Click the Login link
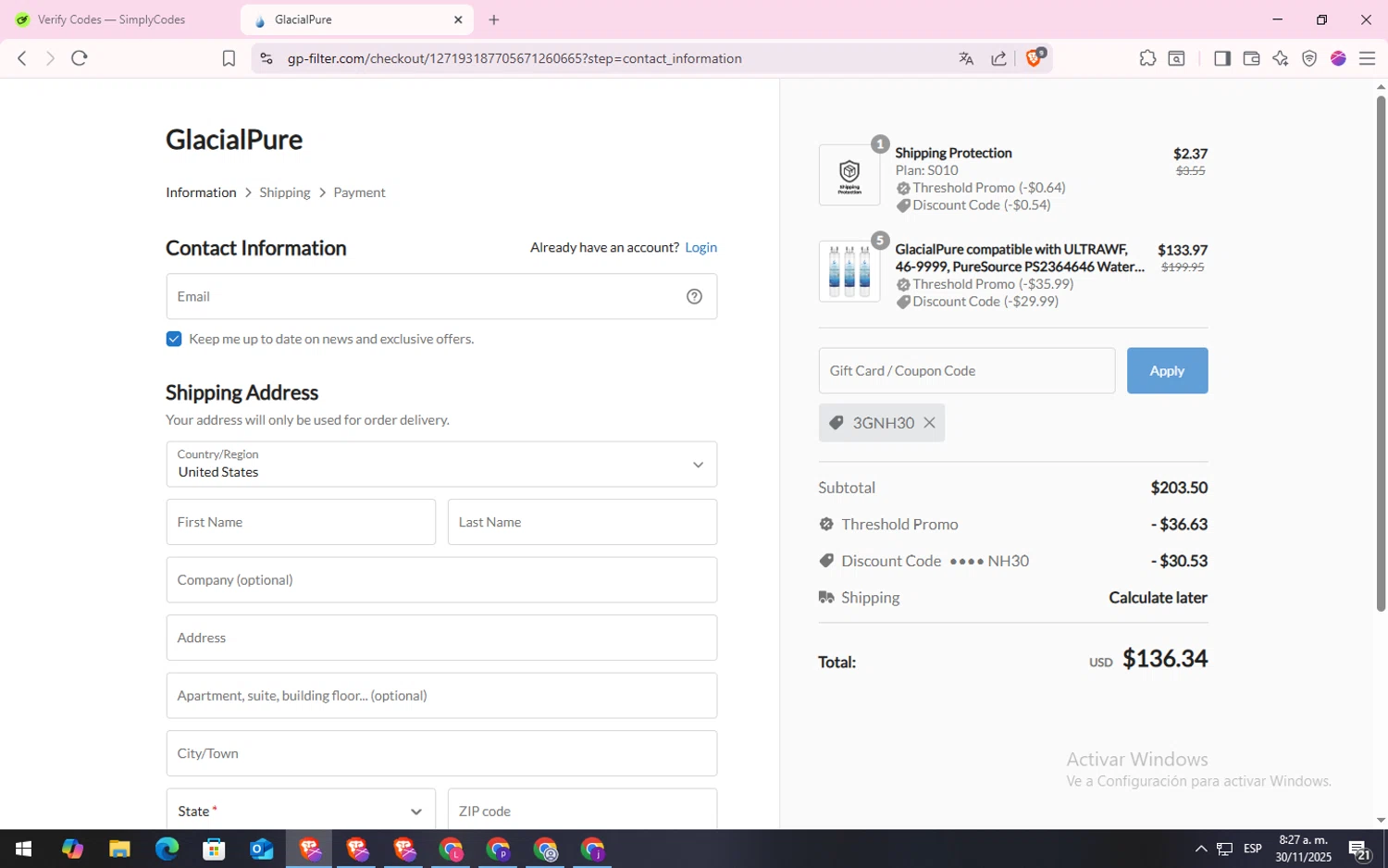 [x=700, y=247]
